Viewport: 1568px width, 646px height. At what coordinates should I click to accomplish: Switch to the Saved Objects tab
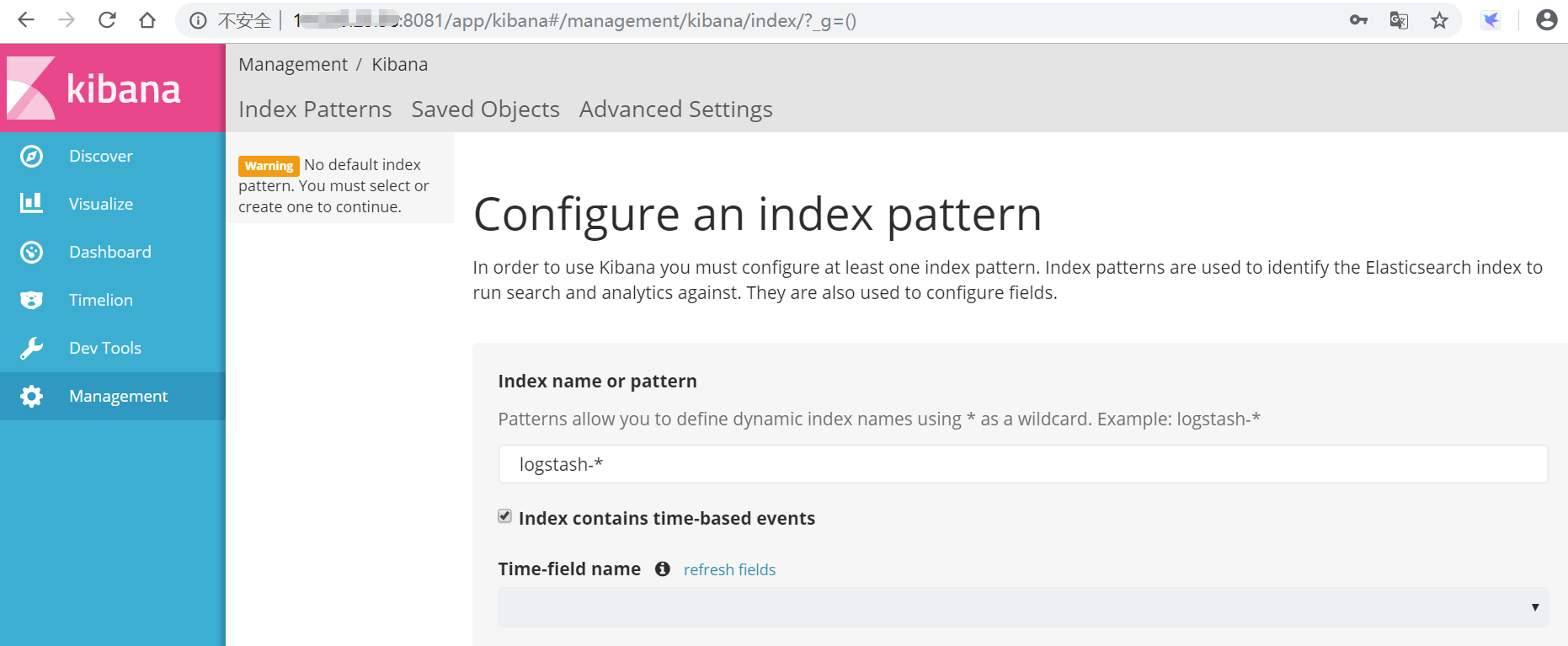[x=485, y=109]
